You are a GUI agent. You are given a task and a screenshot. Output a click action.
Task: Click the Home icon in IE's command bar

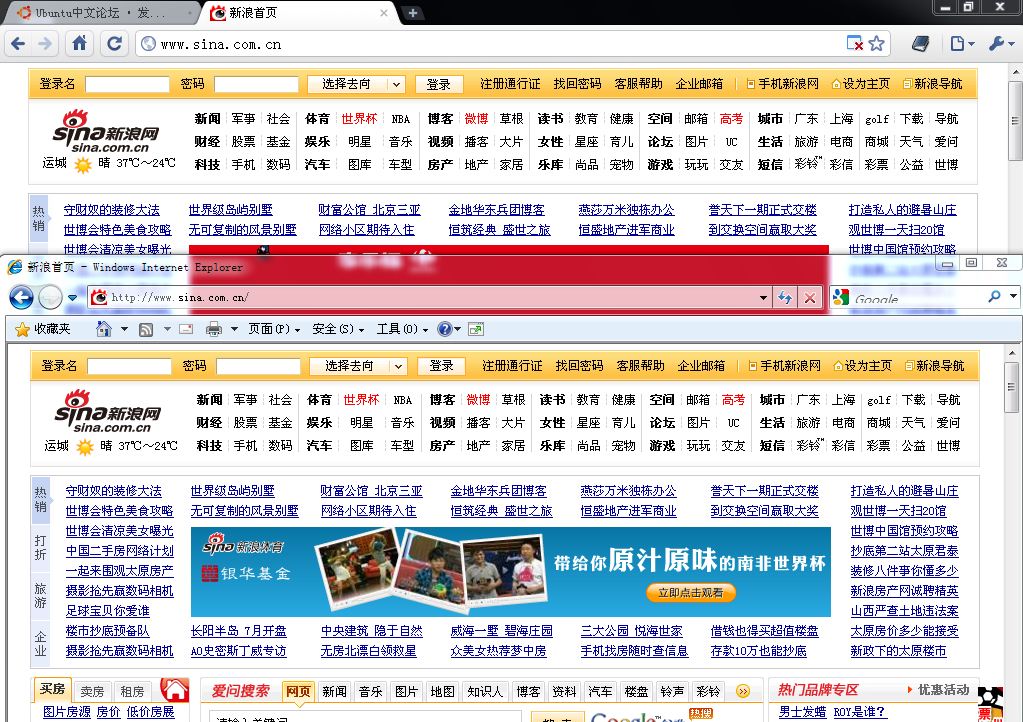coord(103,329)
